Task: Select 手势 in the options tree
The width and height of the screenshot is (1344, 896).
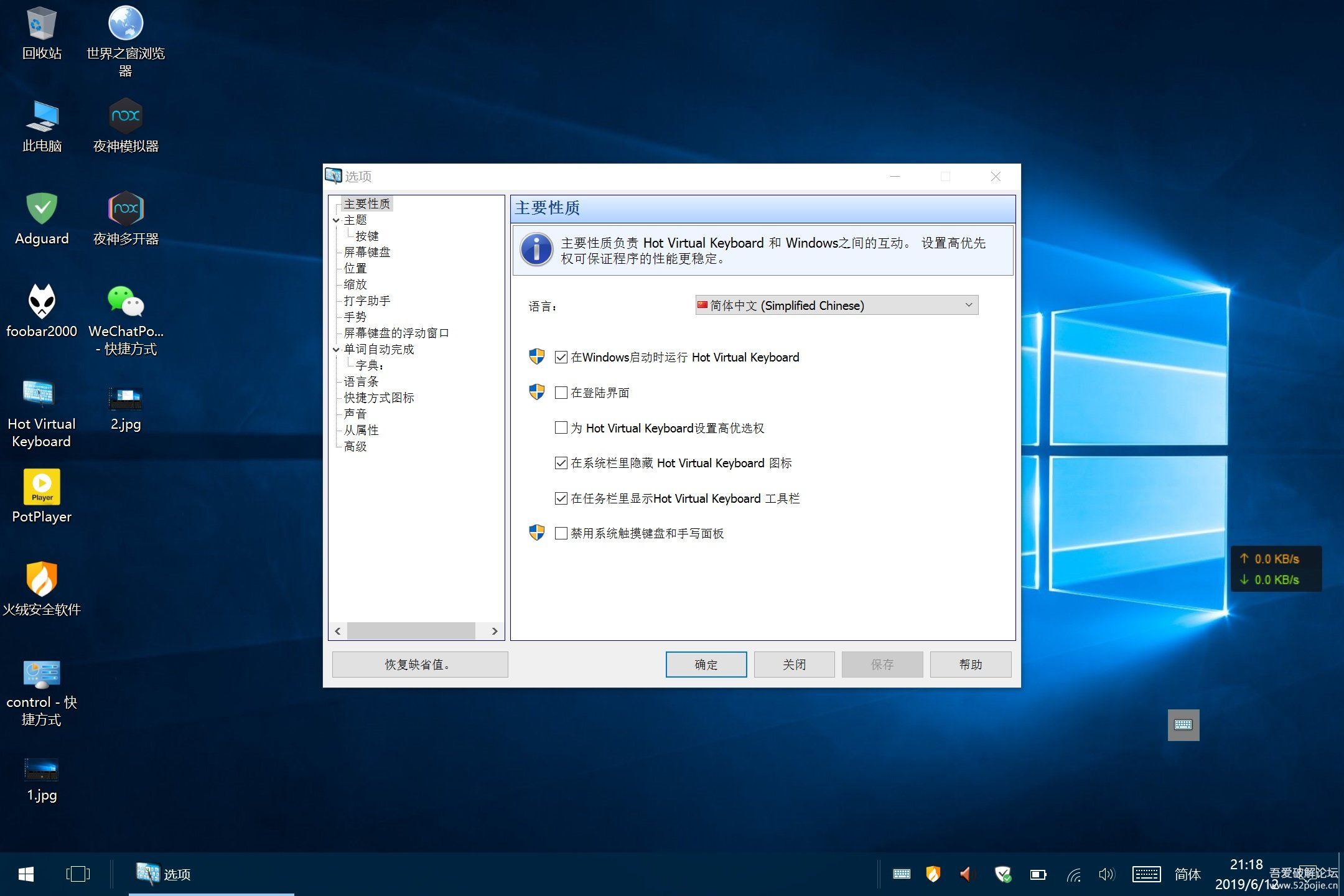Action: coord(355,317)
